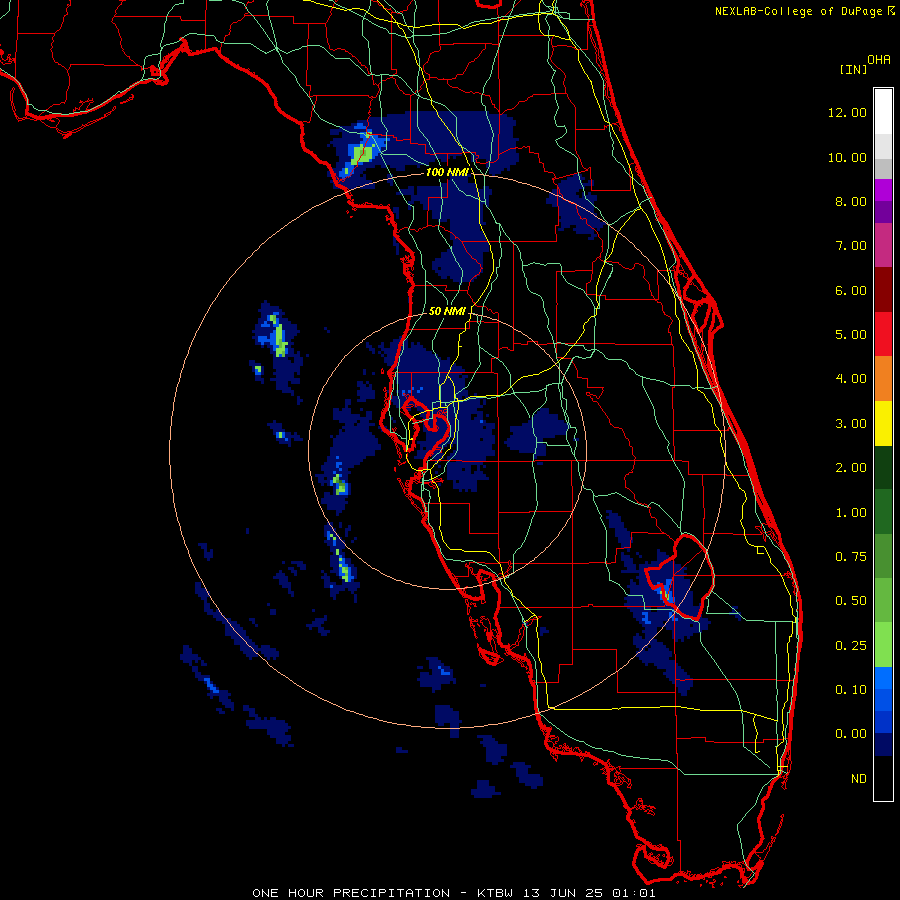900x900 pixels.
Task: Select the dark red swatch near 6.00
Action: click(x=883, y=290)
